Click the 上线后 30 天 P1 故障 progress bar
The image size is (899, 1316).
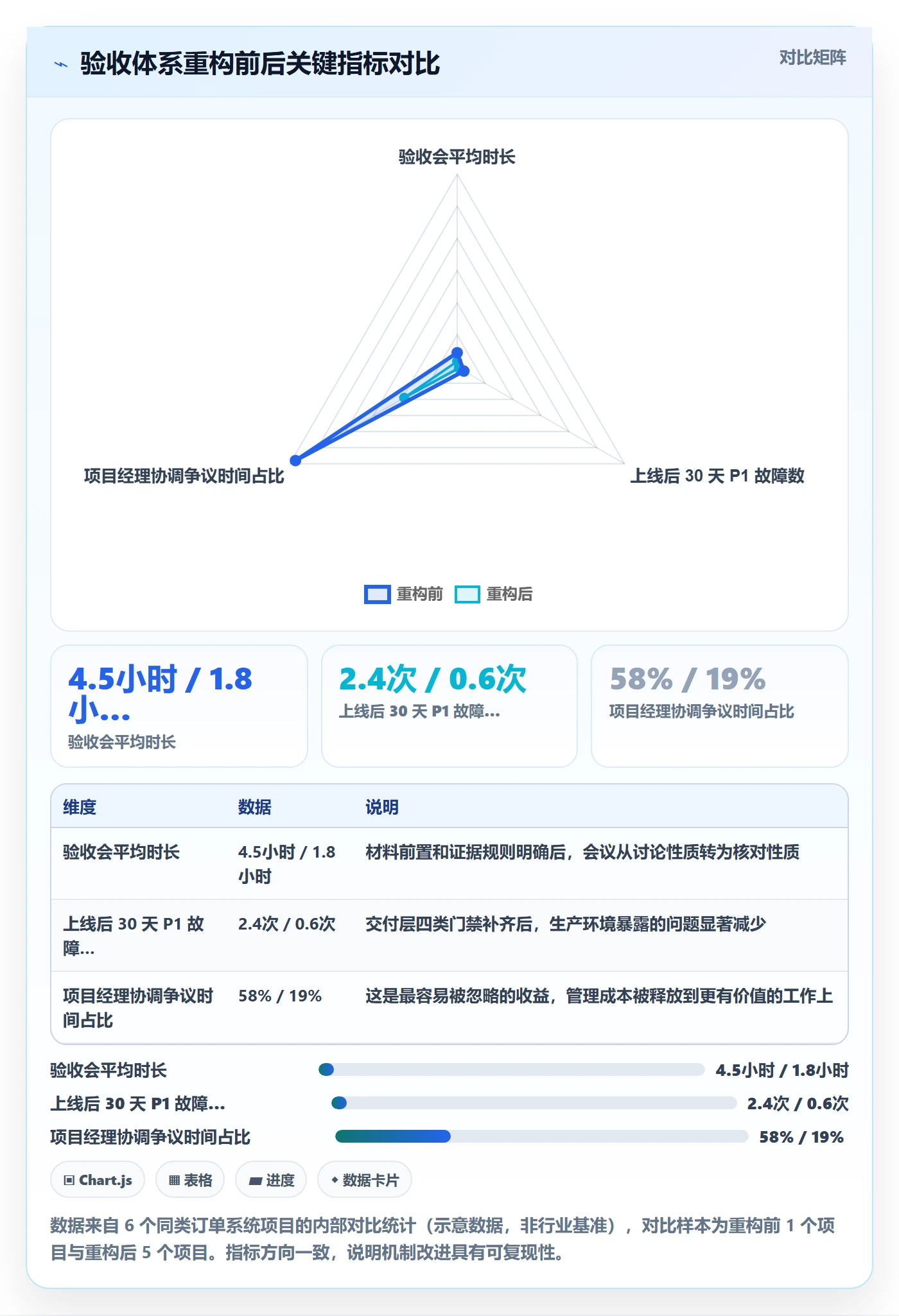(534, 1103)
